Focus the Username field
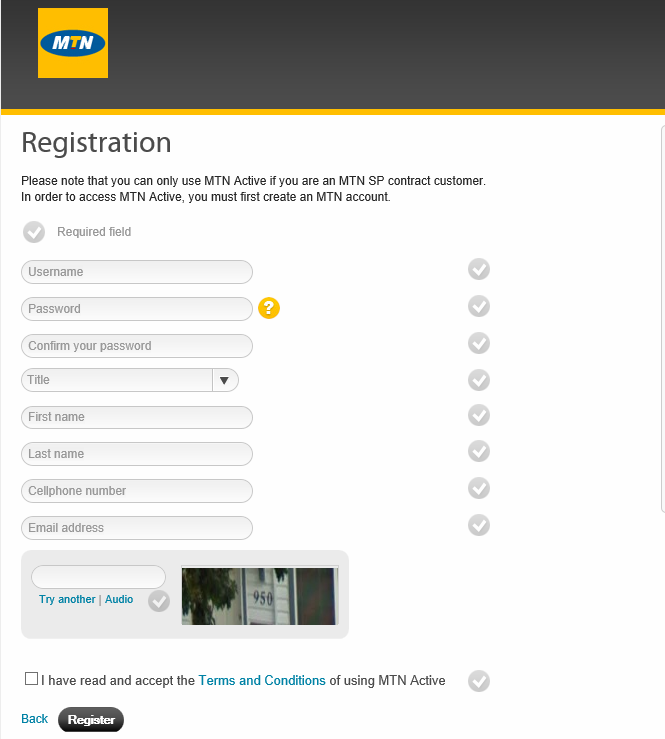 (137, 272)
